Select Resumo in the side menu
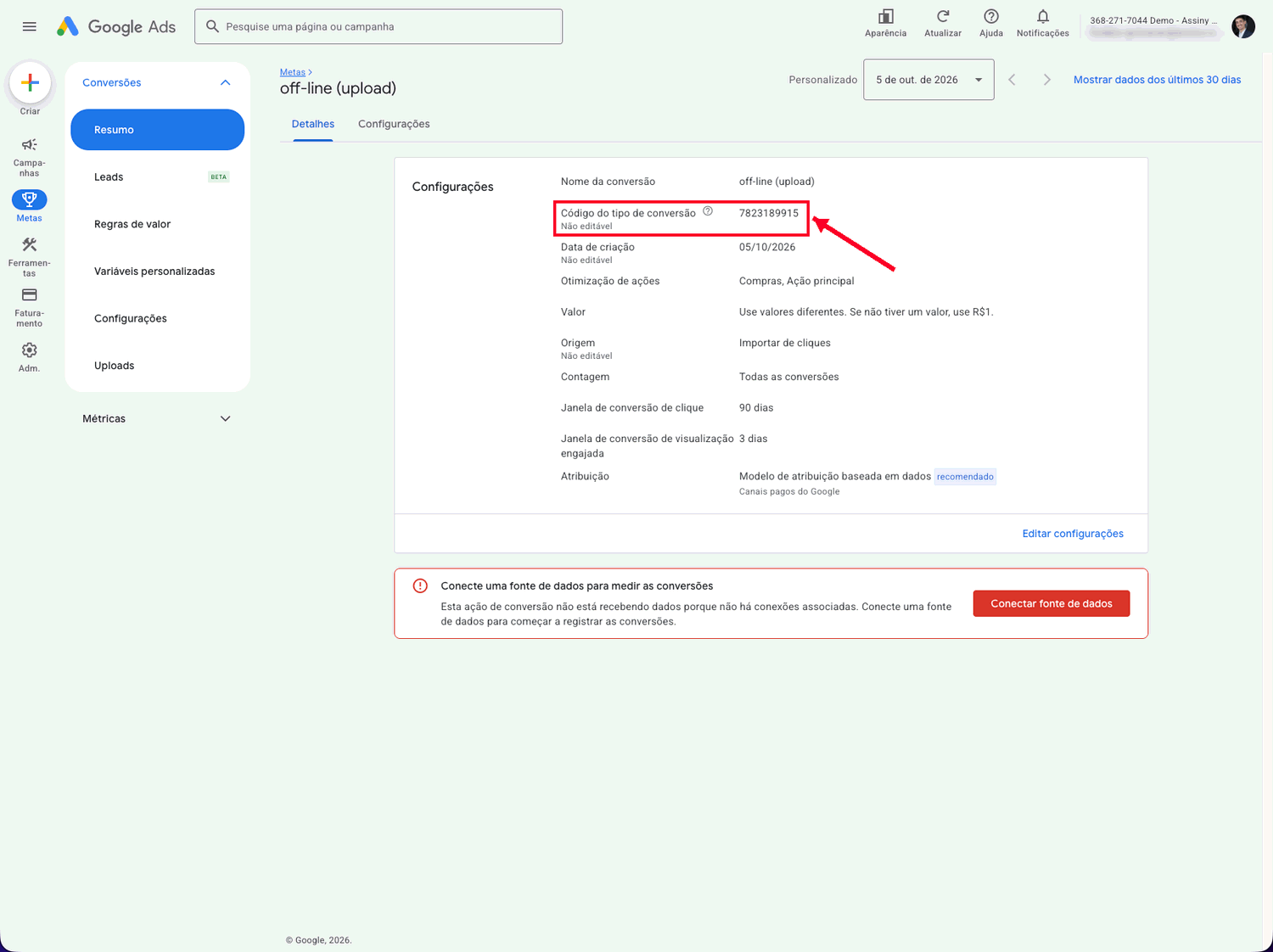Screen dimensions: 1273x952 pyautogui.click(x=157, y=130)
